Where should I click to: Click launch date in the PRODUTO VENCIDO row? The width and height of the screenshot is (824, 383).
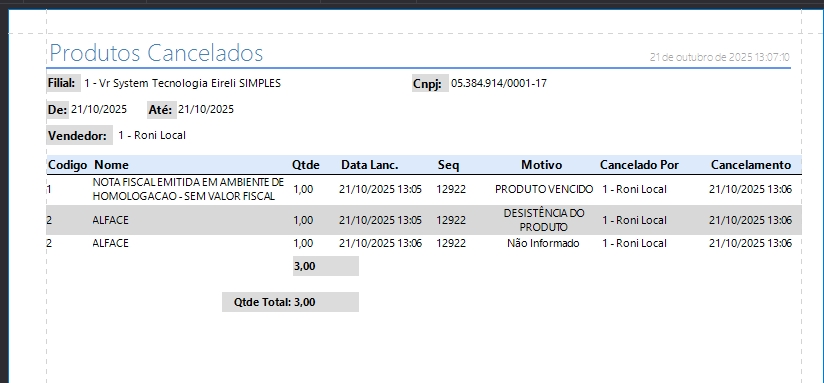click(x=380, y=189)
